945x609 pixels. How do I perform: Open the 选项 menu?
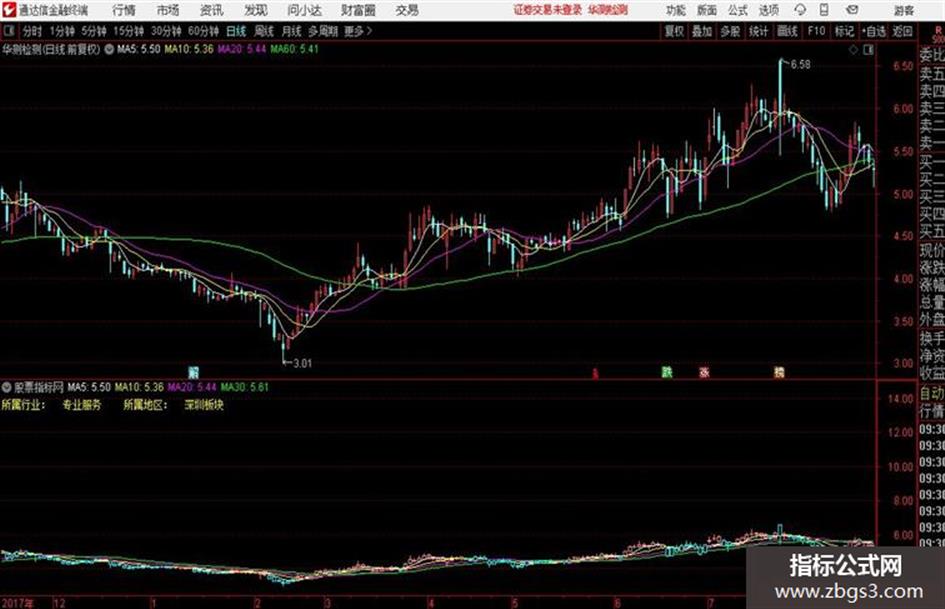click(x=768, y=10)
